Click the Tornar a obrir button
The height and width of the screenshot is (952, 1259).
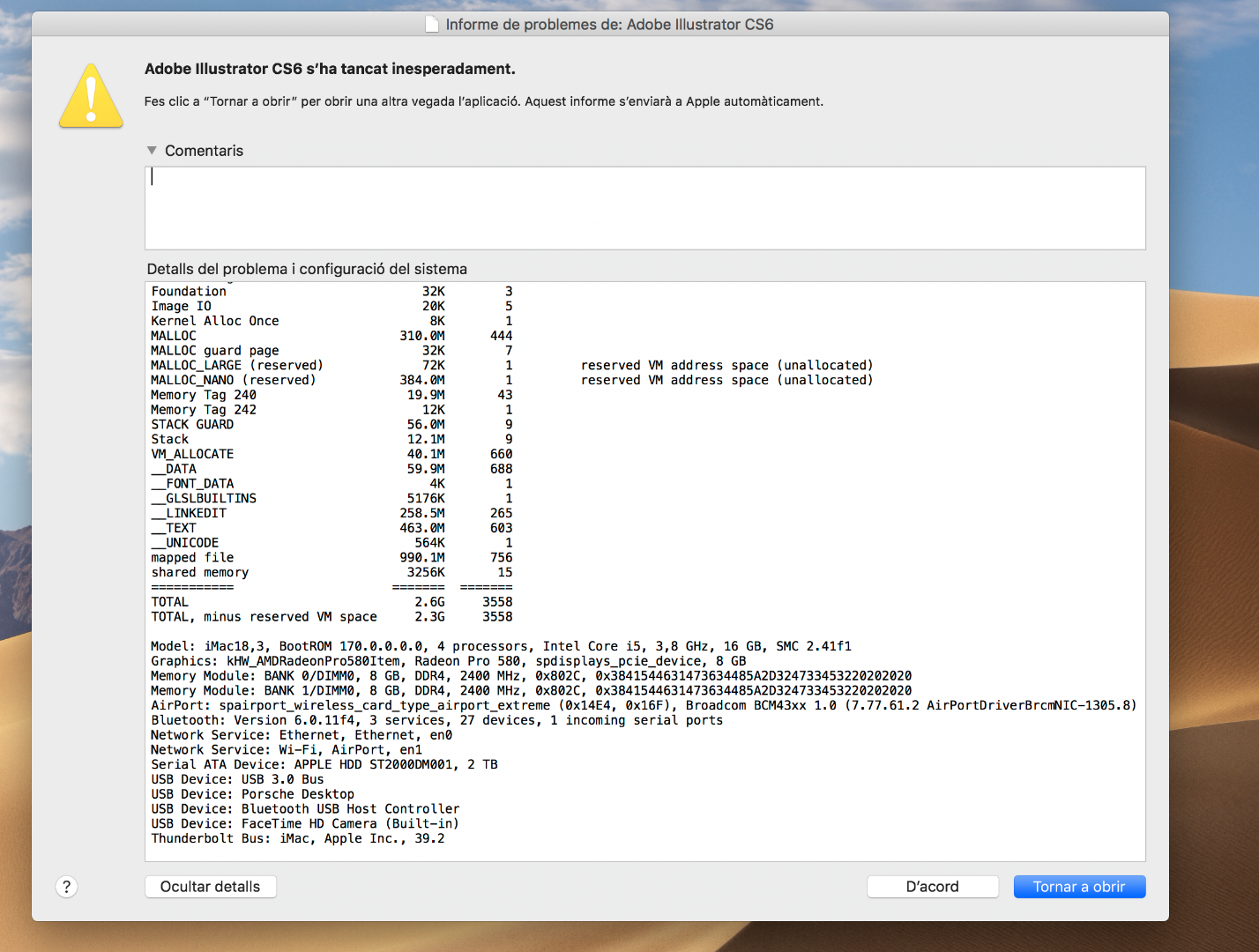point(1079,887)
